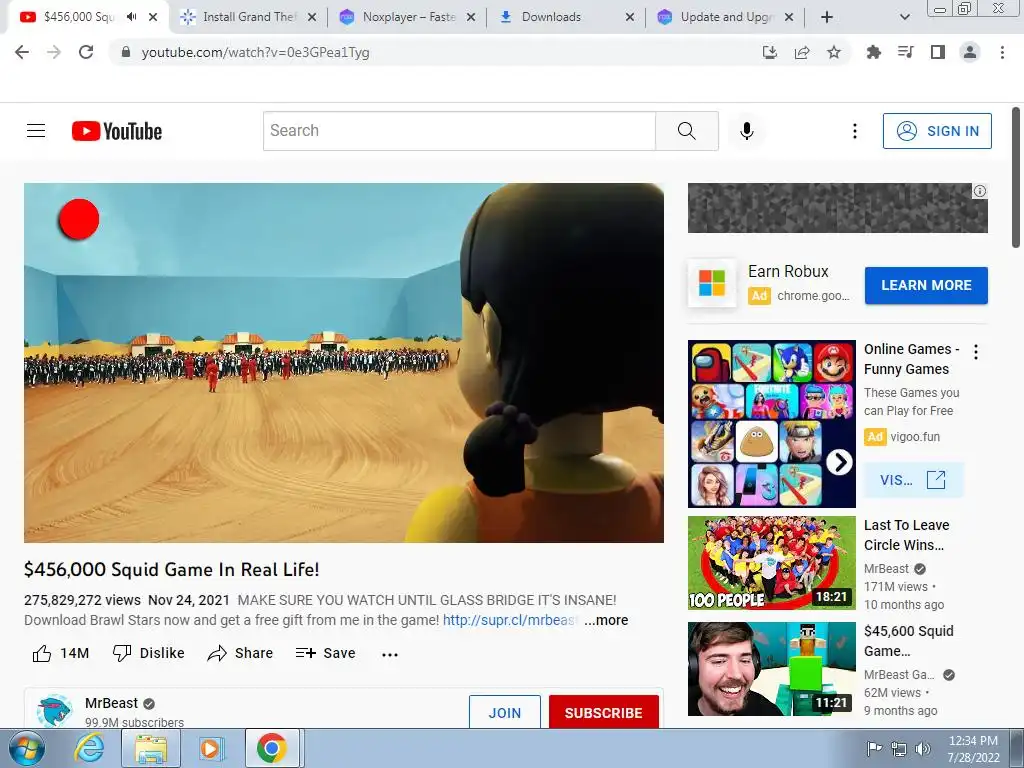This screenshot has width=1024, height=768.
Task: Close the Downloads tab
Action: (630, 17)
